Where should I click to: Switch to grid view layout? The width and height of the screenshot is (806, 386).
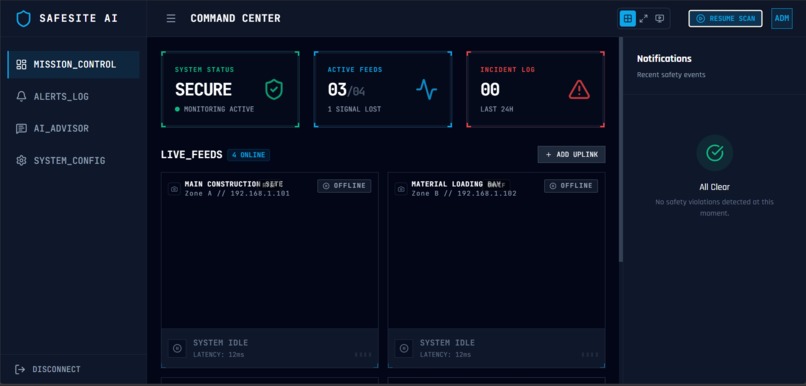pyautogui.click(x=628, y=19)
